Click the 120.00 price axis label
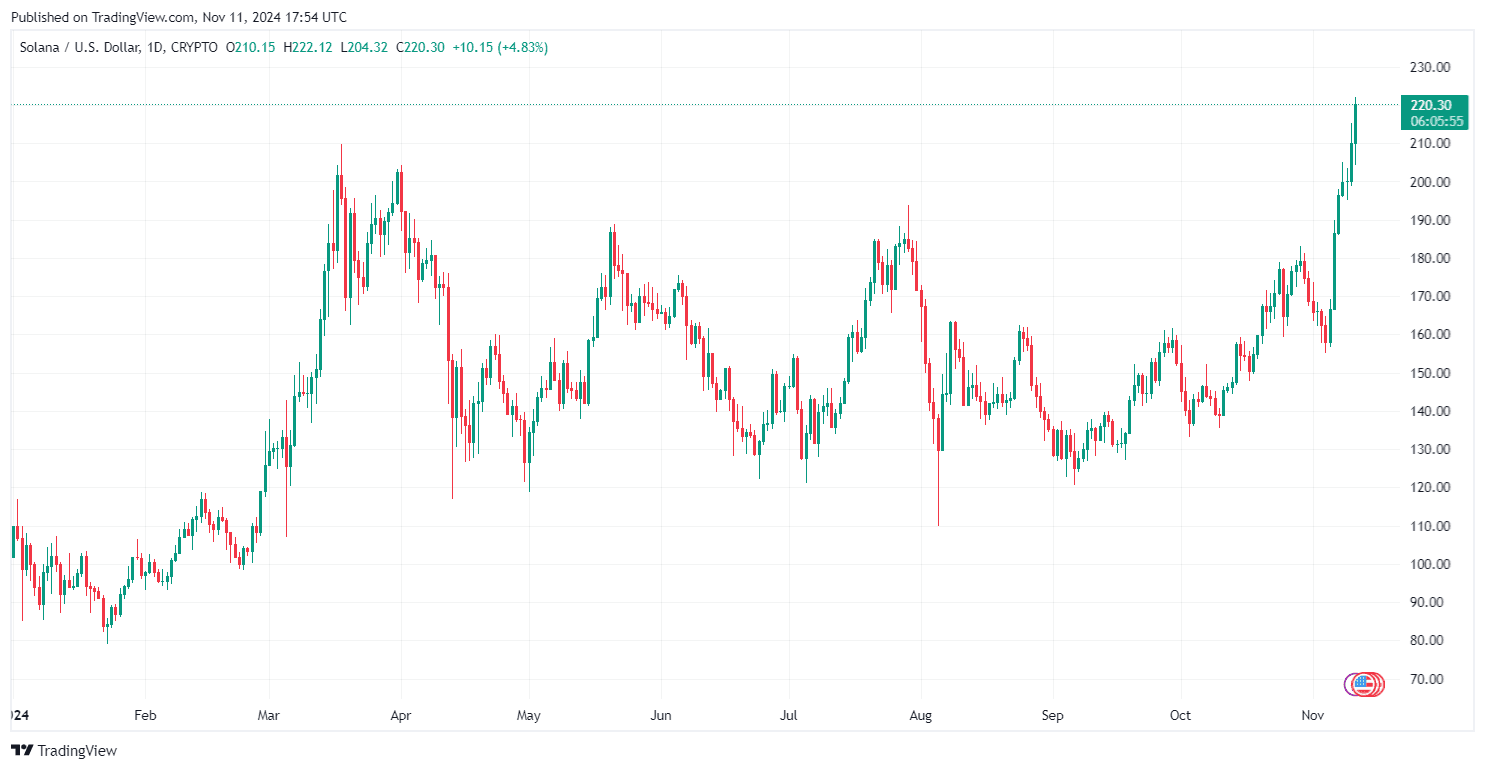Image resolution: width=1485 pixels, height=770 pixels. 1430,487
